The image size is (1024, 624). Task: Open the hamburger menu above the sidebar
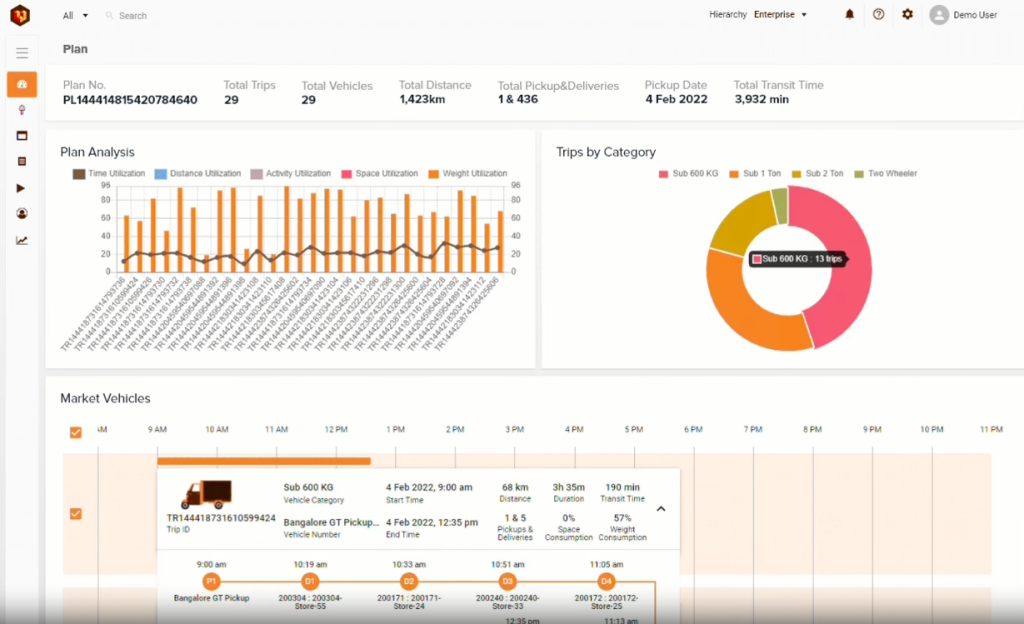20,54
